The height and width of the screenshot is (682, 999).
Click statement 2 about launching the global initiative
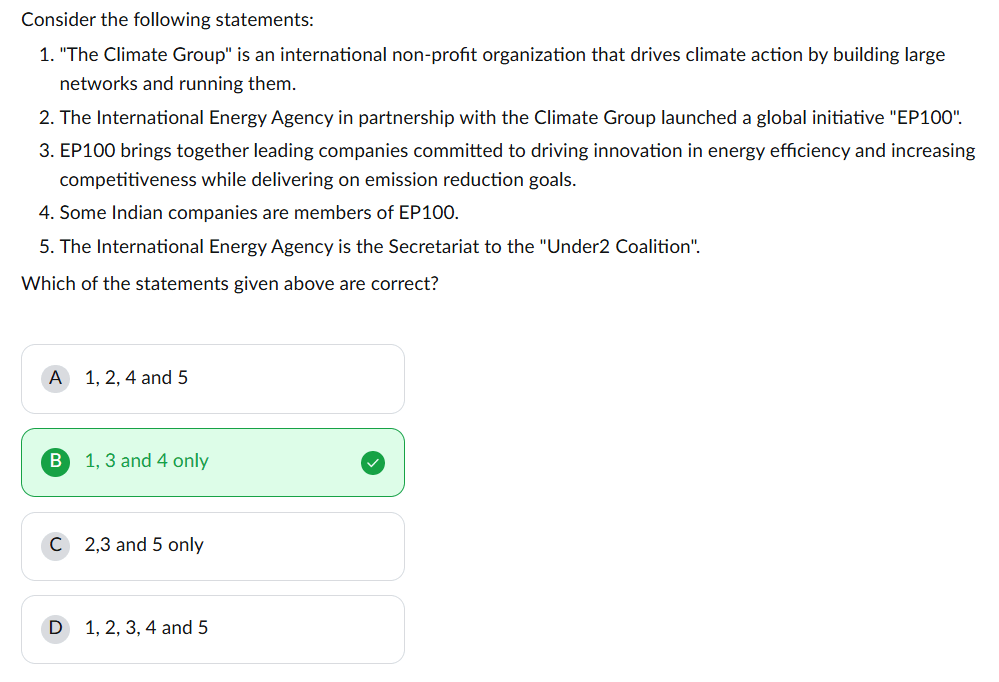500,118
